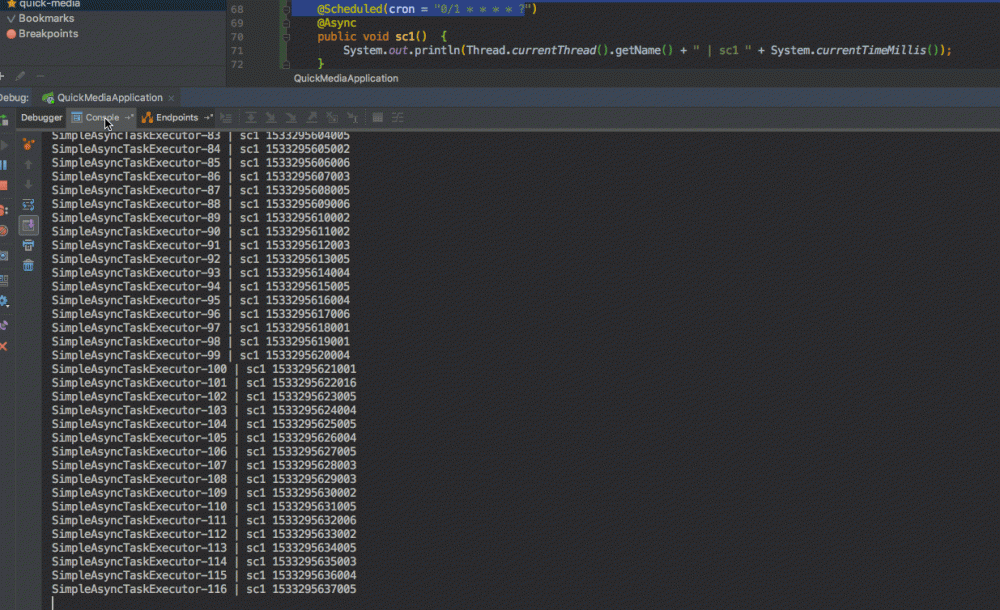This screenshot has height=610, width=1000.
Task: Toggle Soft-Wrap in console
Action: click(x=28, y=205)
